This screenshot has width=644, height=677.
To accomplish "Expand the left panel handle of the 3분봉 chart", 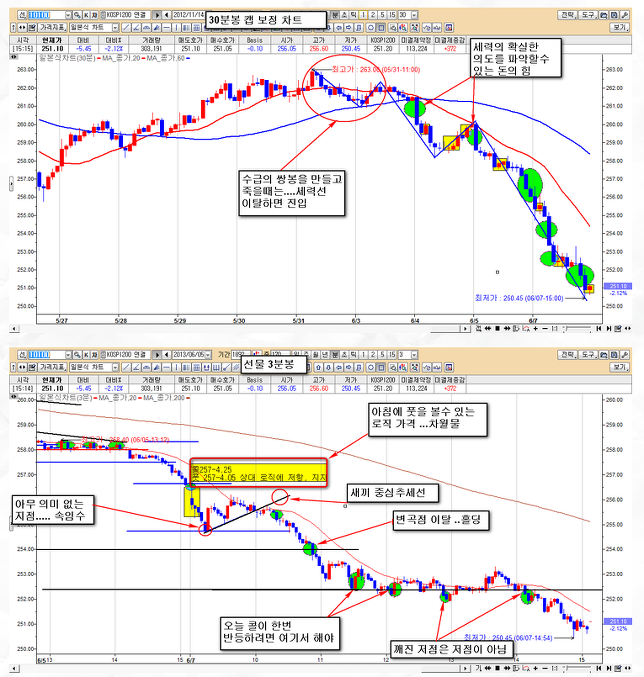I will point(11,523).
